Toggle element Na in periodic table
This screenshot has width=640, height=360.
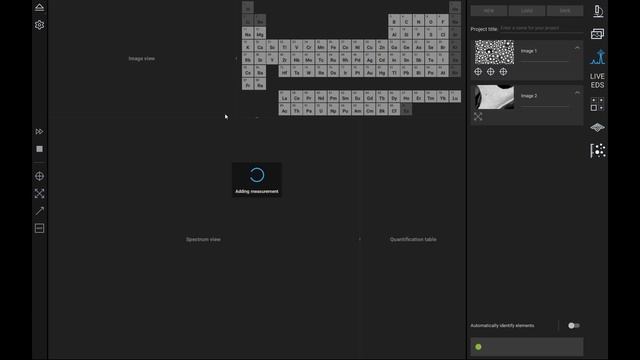click(248, 33)
